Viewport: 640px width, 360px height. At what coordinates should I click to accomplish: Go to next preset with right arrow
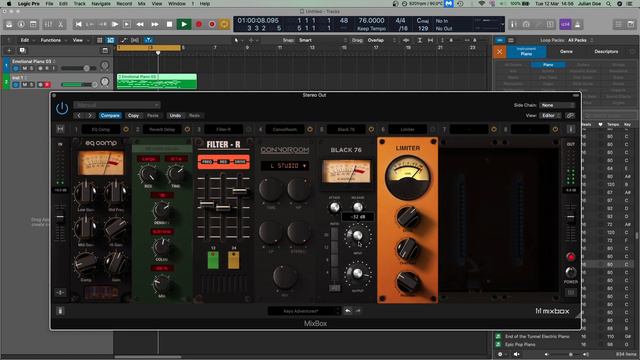coord(90,116)
